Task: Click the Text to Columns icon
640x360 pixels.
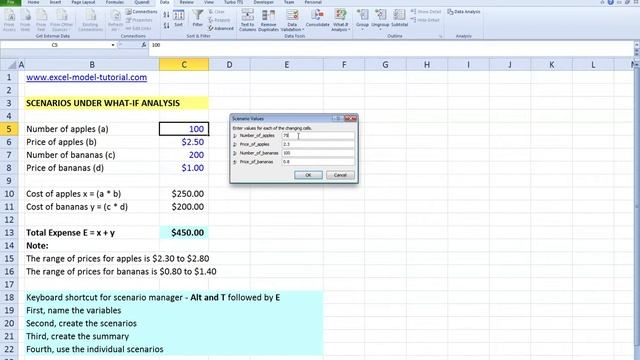Action: click(x=247, y=20)
